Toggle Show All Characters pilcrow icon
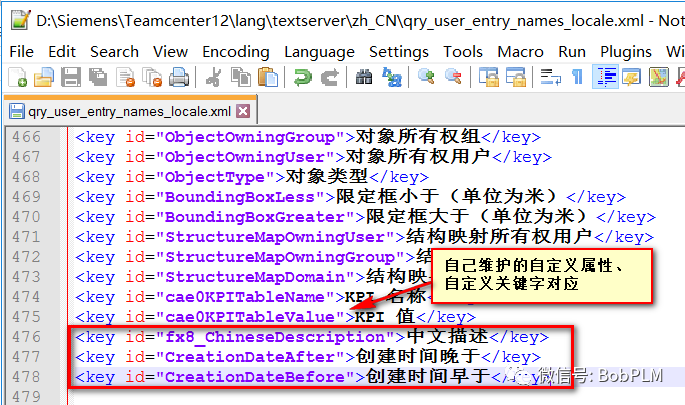Image resolution: width=685 pixels, height=405 pixels. pos(577,77)
